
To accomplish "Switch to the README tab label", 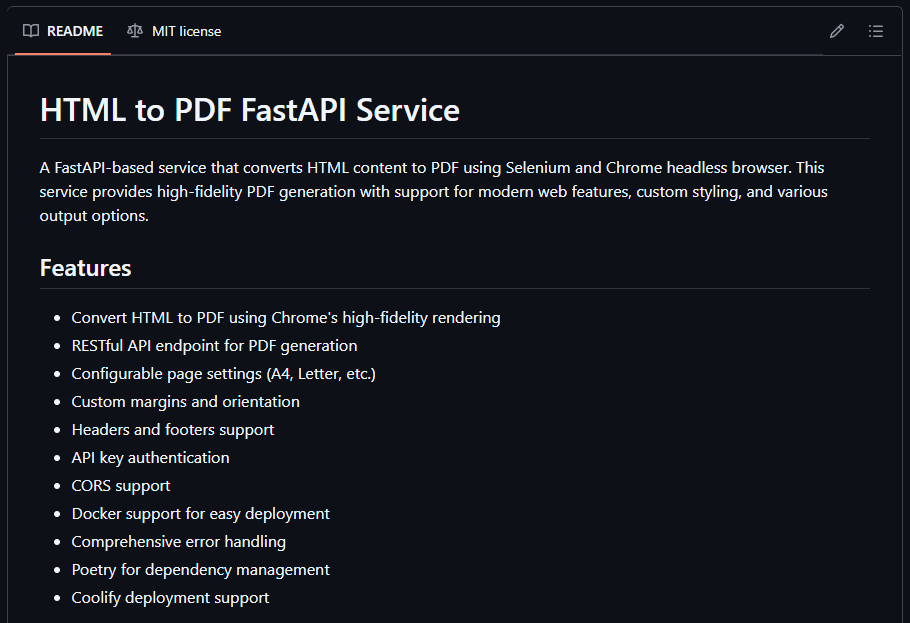I will click(75, 31).
